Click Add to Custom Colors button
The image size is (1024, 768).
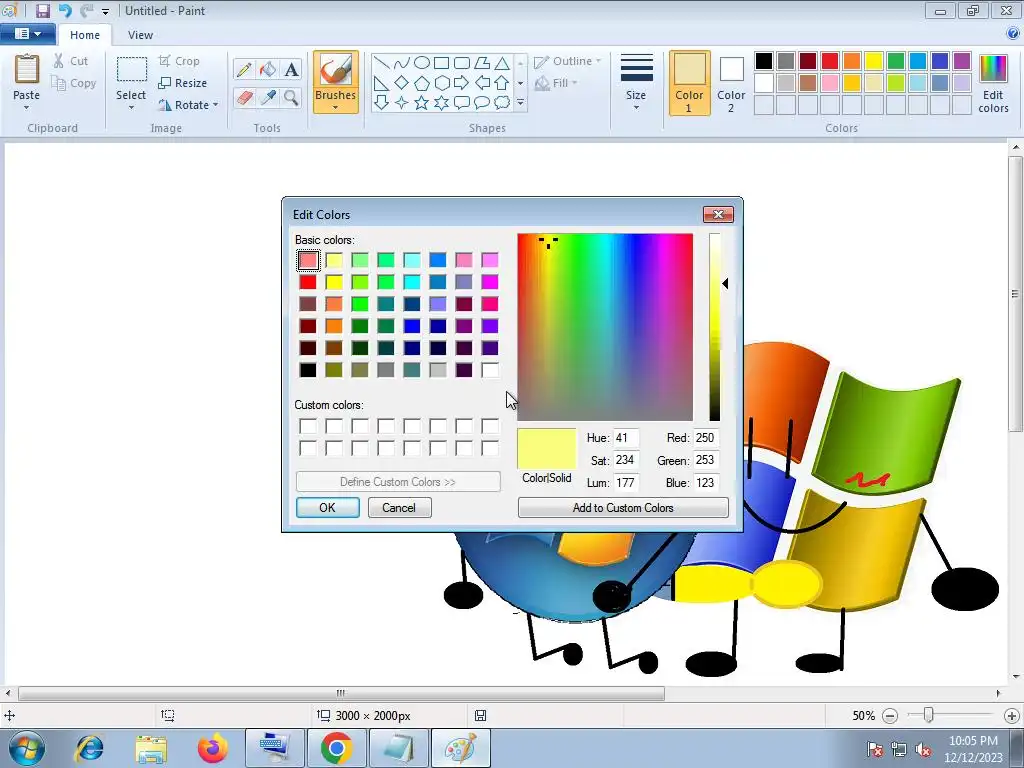tap(623, 507)
